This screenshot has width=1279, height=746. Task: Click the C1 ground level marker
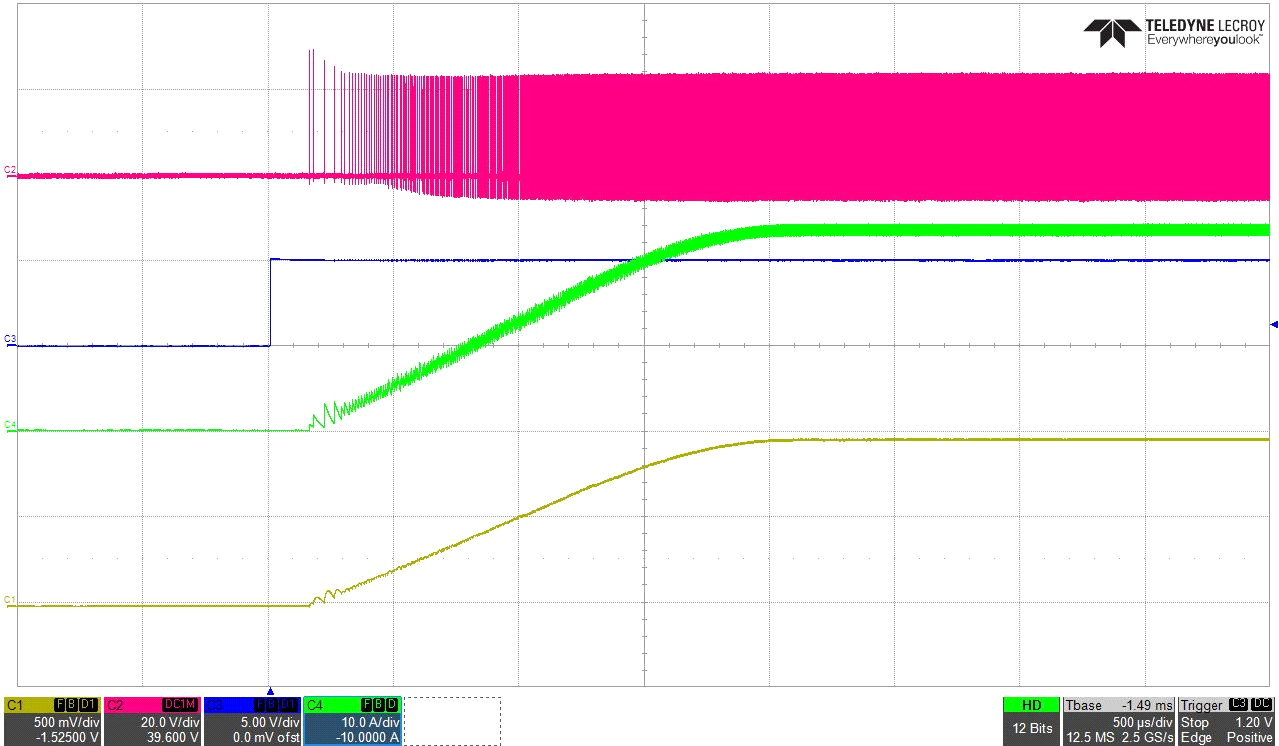(10, 600)
